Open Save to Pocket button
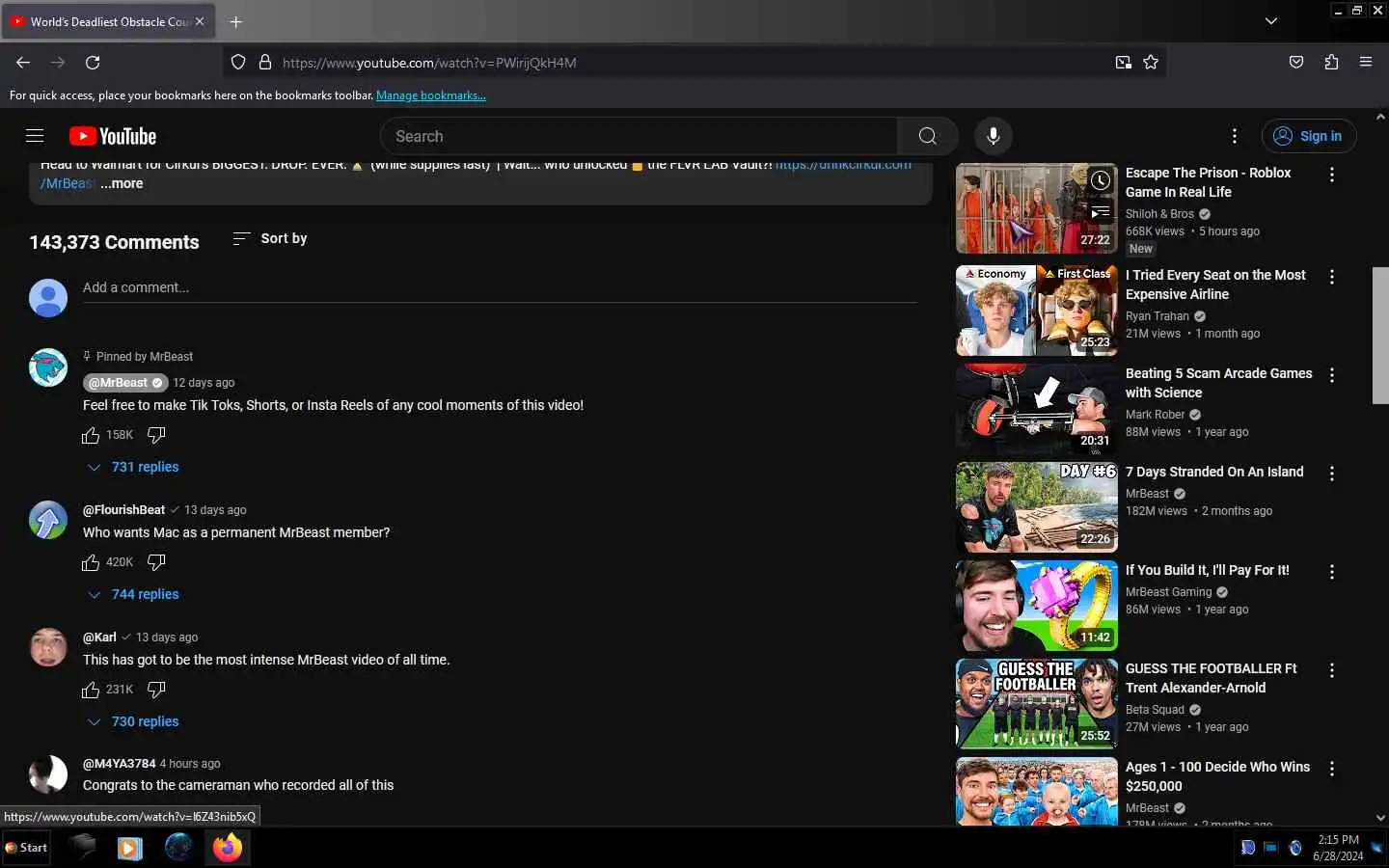Viewport: 1389px width, 868px height. coord(1296,63)
